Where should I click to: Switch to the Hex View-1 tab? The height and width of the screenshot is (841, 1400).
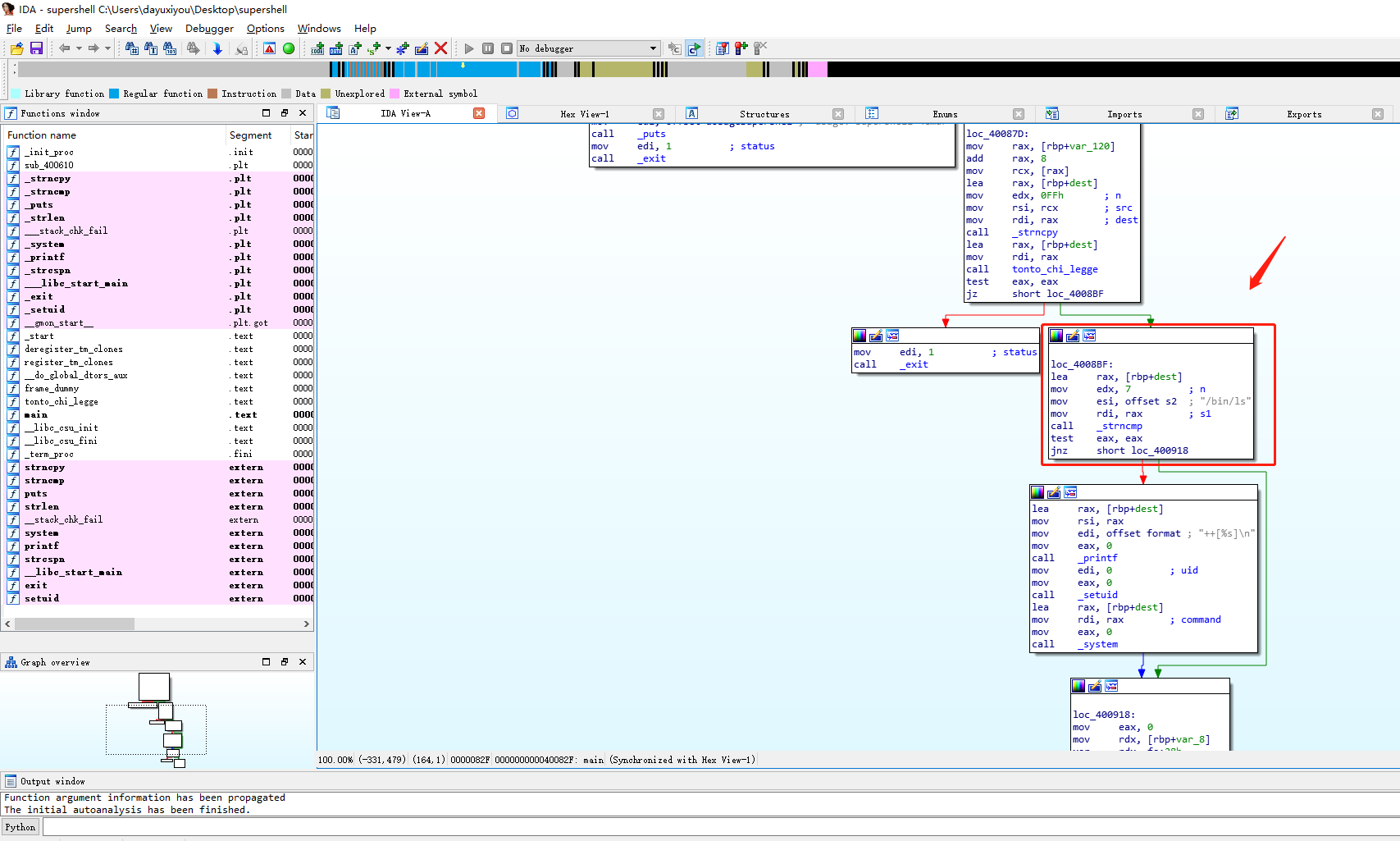(585, 114)
